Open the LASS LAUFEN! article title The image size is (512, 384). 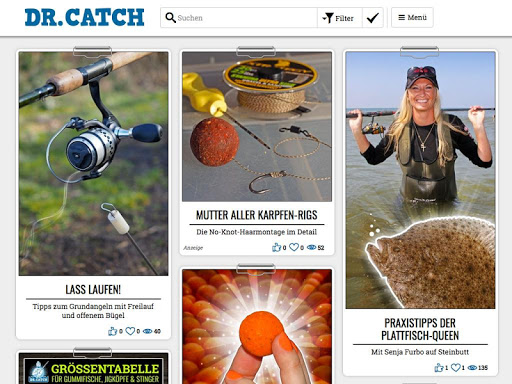[x=93, y=289]
